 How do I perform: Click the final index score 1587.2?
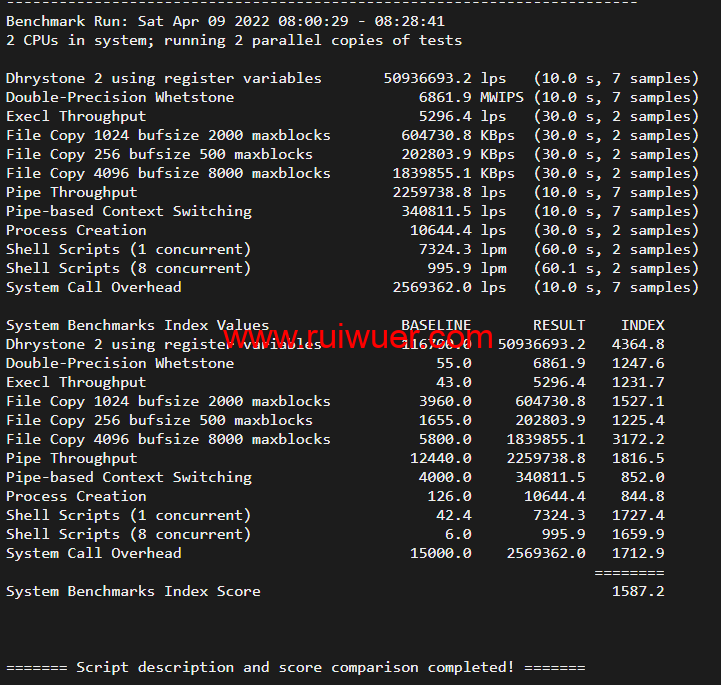point(638,591)
